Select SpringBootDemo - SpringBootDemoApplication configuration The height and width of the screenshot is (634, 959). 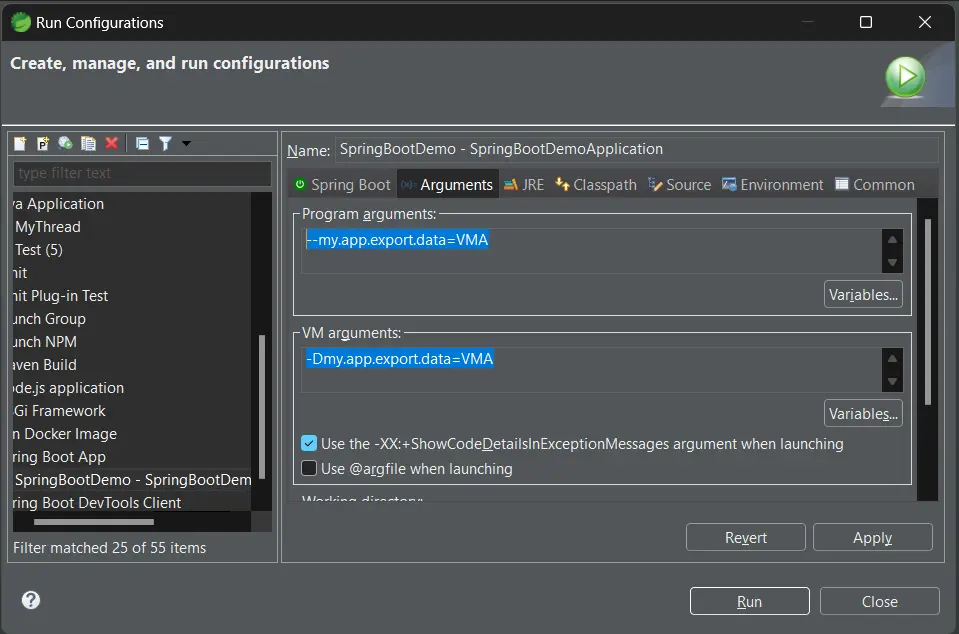click(x=132, y=480)
